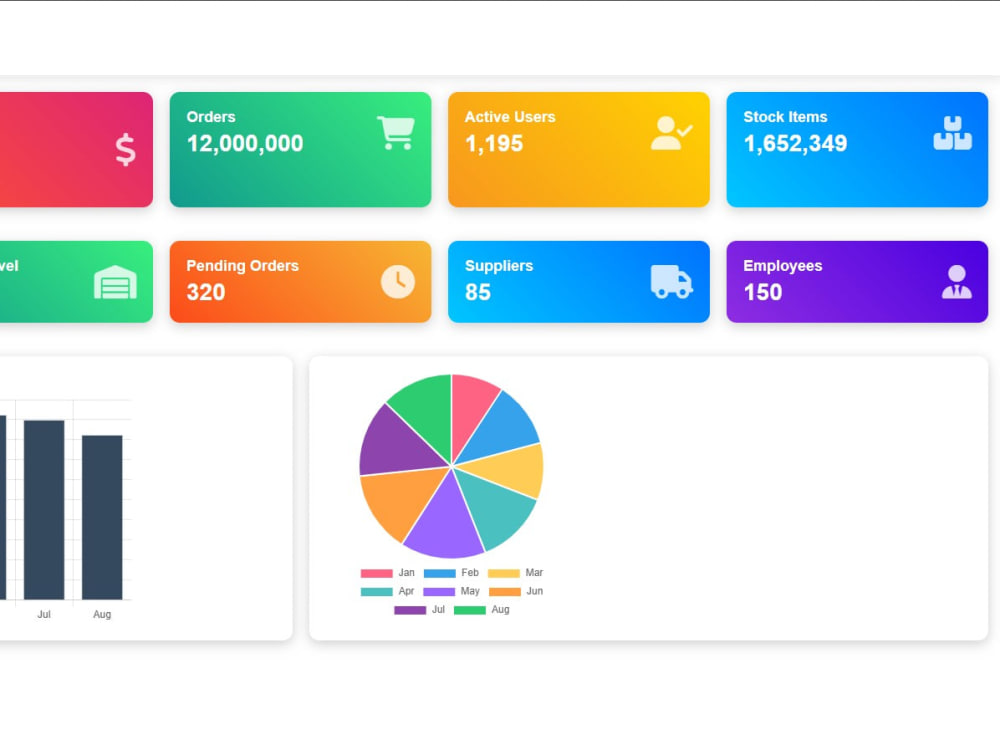
Task: Click the boxes icon on Stock Items card
Action: click(953, 133)
